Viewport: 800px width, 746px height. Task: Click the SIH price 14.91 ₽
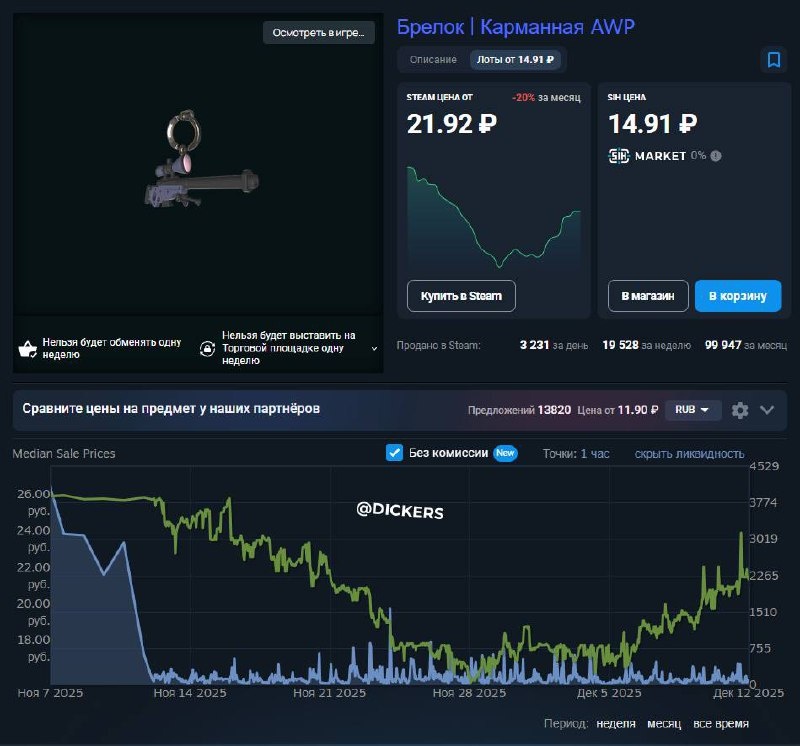point(653,123)
